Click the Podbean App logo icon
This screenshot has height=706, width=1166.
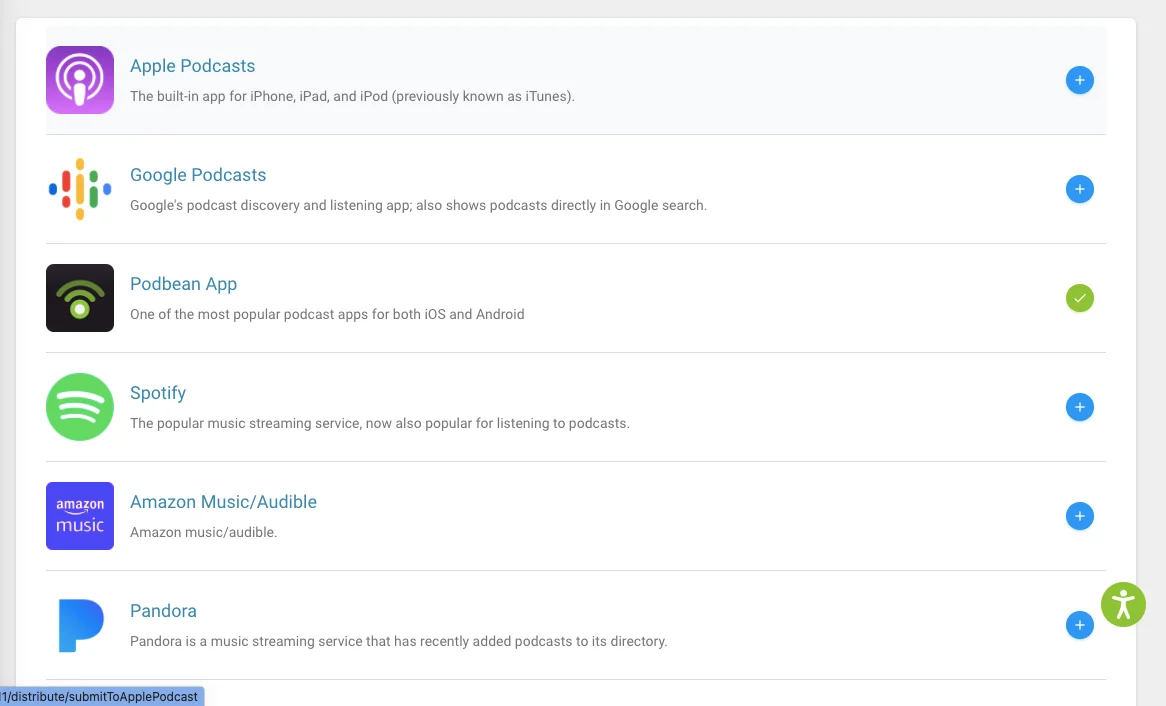coord(80,298)
